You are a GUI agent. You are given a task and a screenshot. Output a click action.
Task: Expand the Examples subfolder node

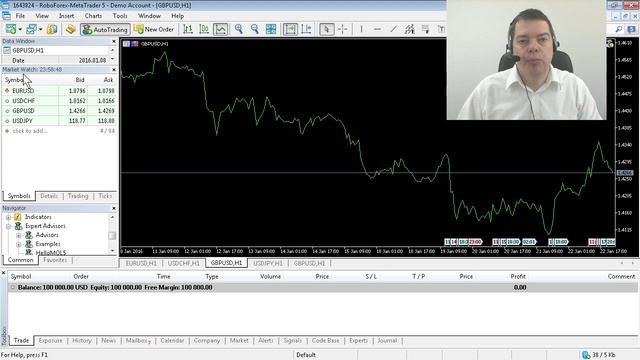18,244
